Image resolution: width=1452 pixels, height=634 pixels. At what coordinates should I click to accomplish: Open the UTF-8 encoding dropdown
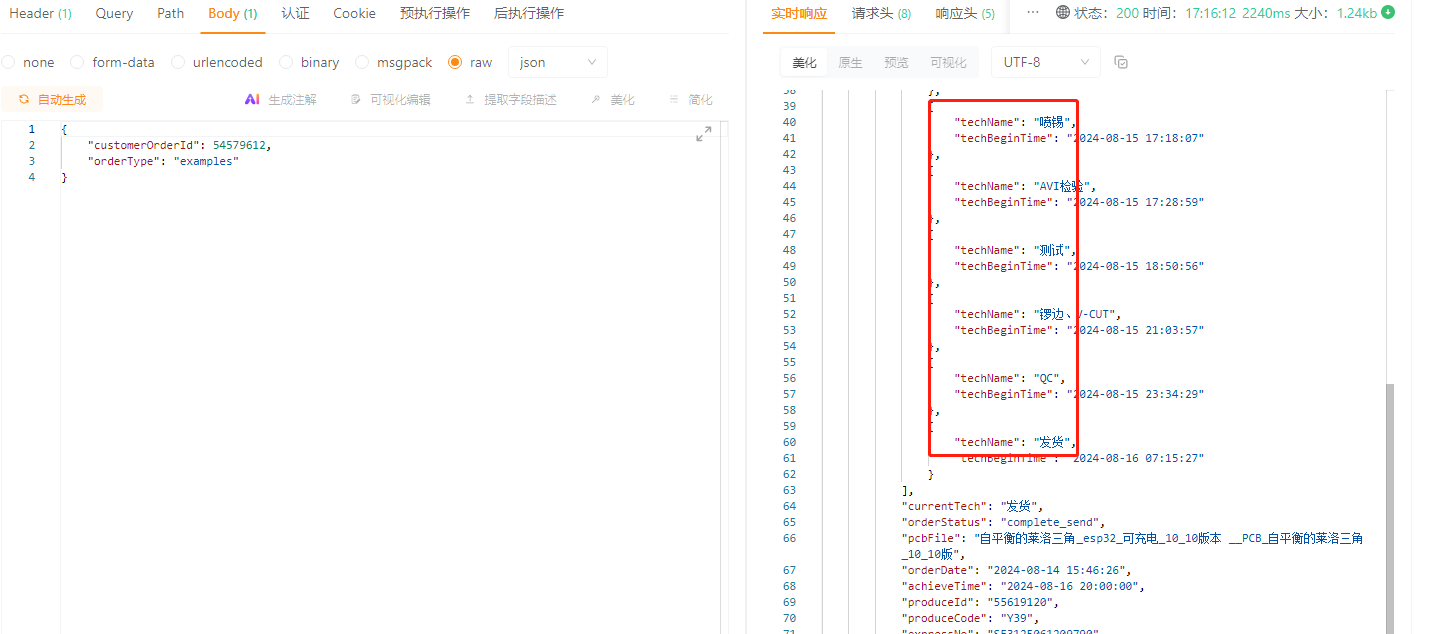point(1045,62)
